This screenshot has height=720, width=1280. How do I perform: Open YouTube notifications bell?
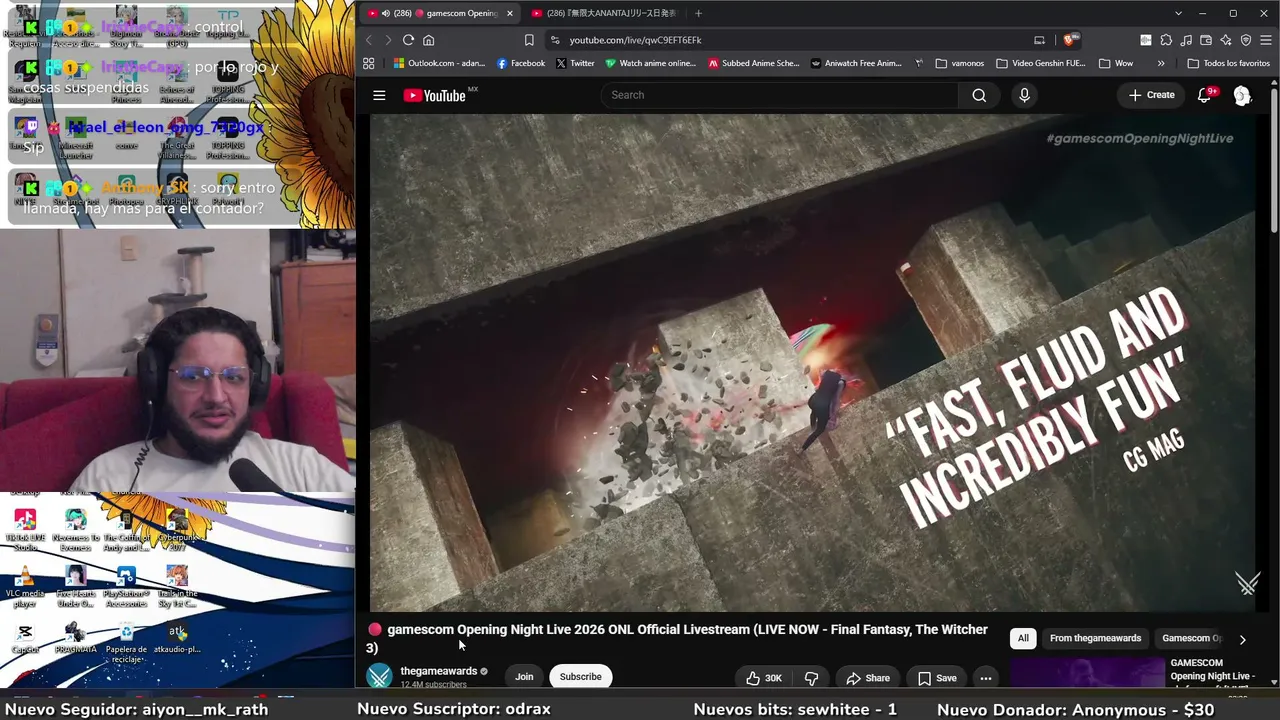[x=1205, y=95]
